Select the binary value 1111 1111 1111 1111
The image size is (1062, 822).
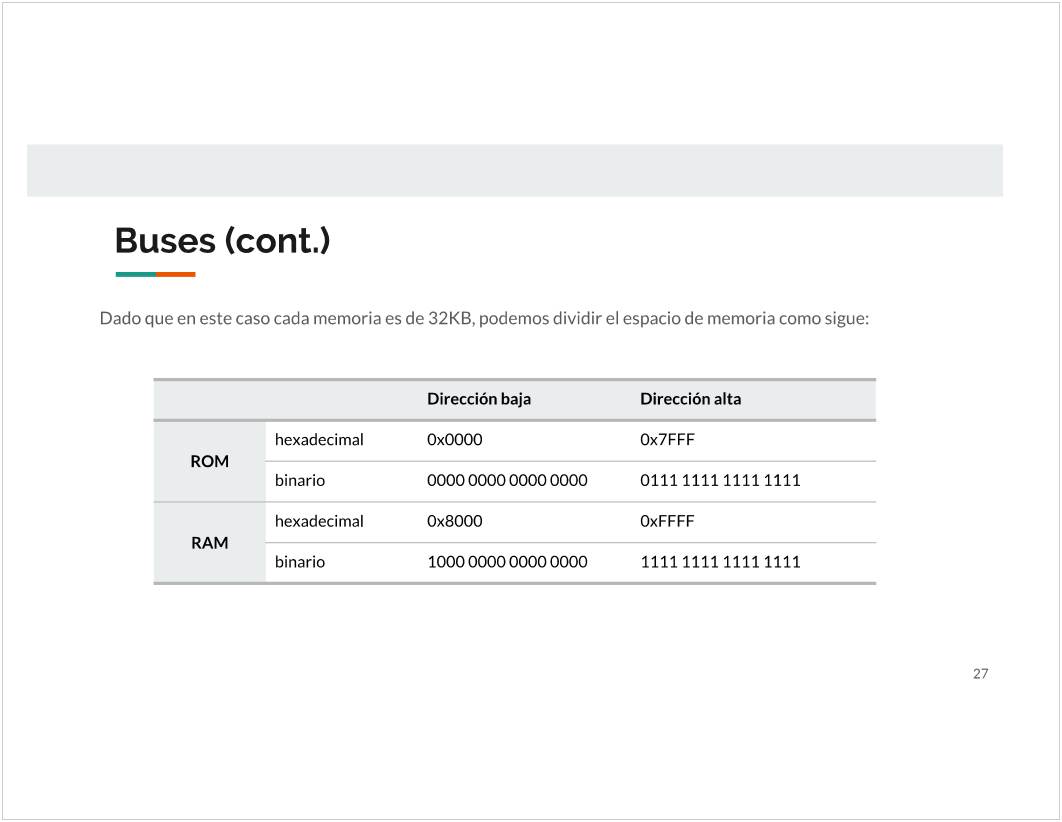click(x=720, y=562)
